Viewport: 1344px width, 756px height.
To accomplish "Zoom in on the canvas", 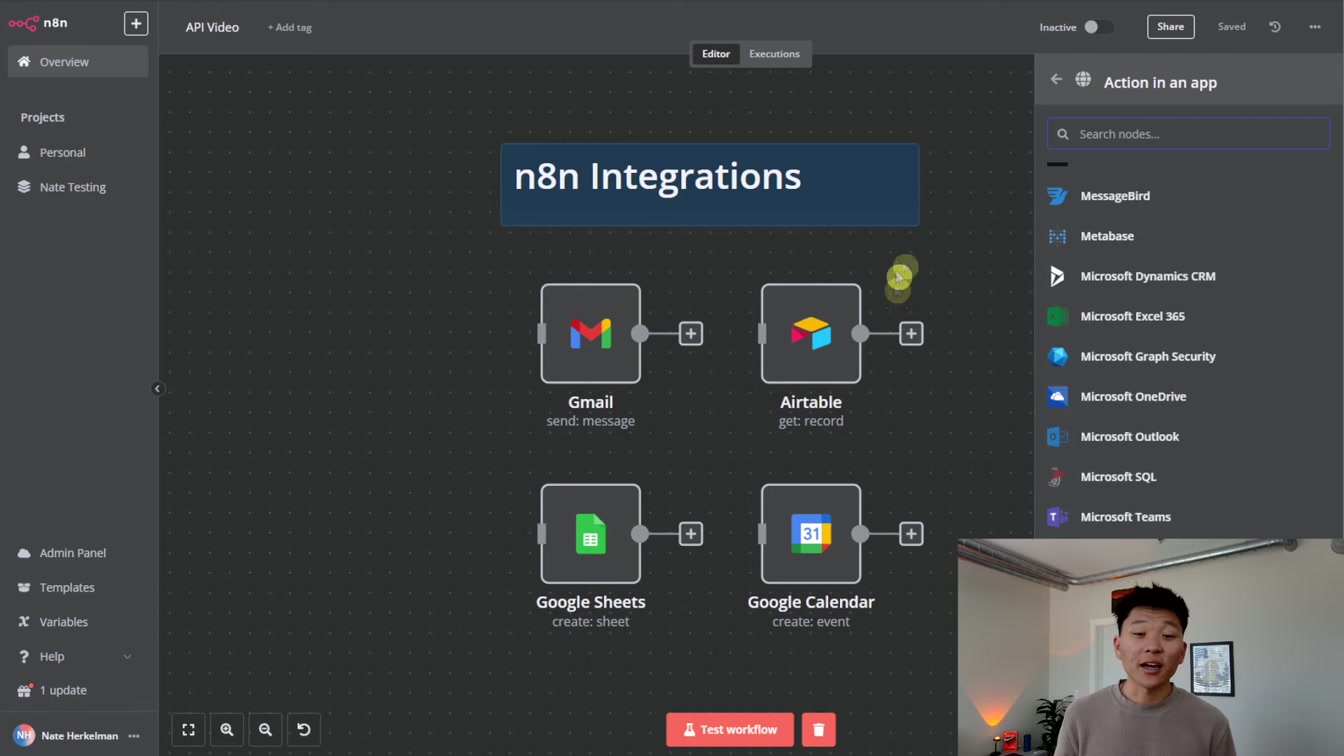I will (x=227, y=730).
